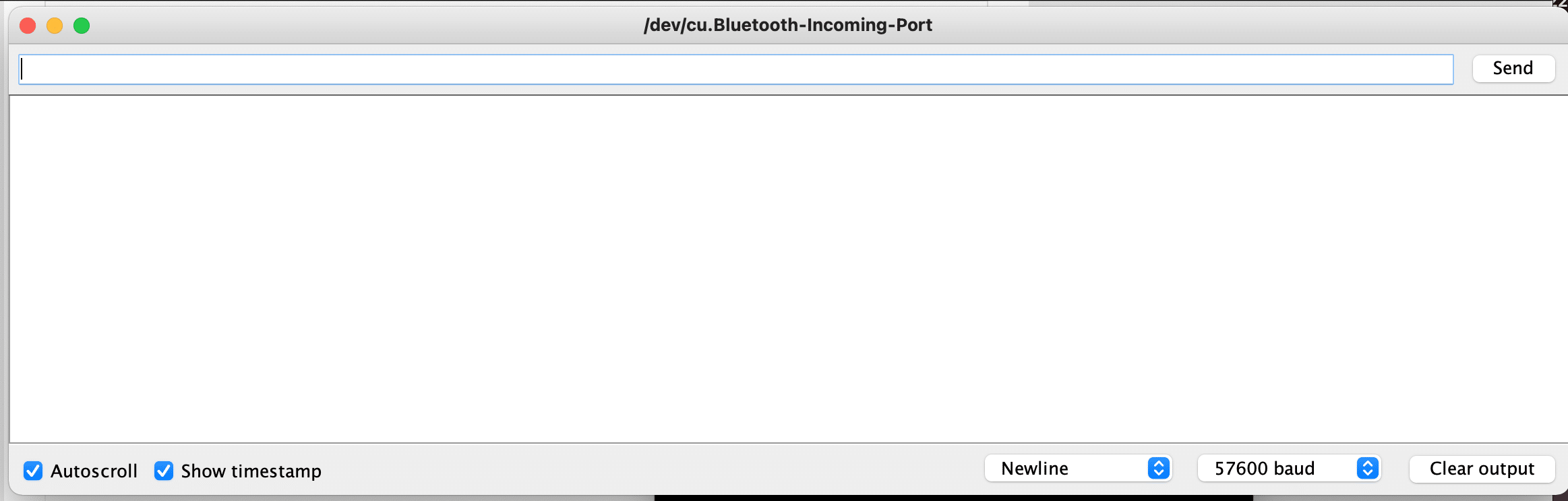Minimize the window with the yellow button
Screen dimensions: 1568x501
(55, 26)
